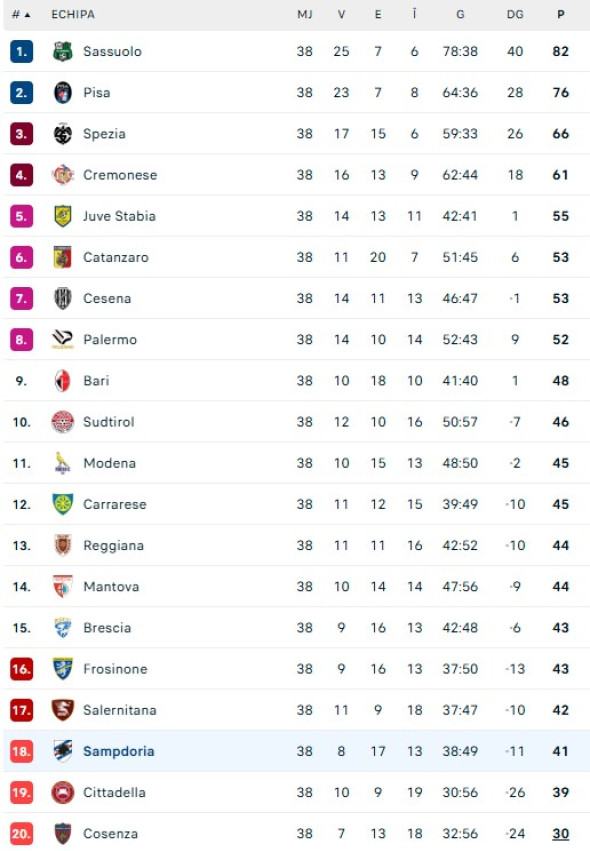This screenshot has height=851, width=590.
Task: Click the V wins column header
Action: pos(341,15)
